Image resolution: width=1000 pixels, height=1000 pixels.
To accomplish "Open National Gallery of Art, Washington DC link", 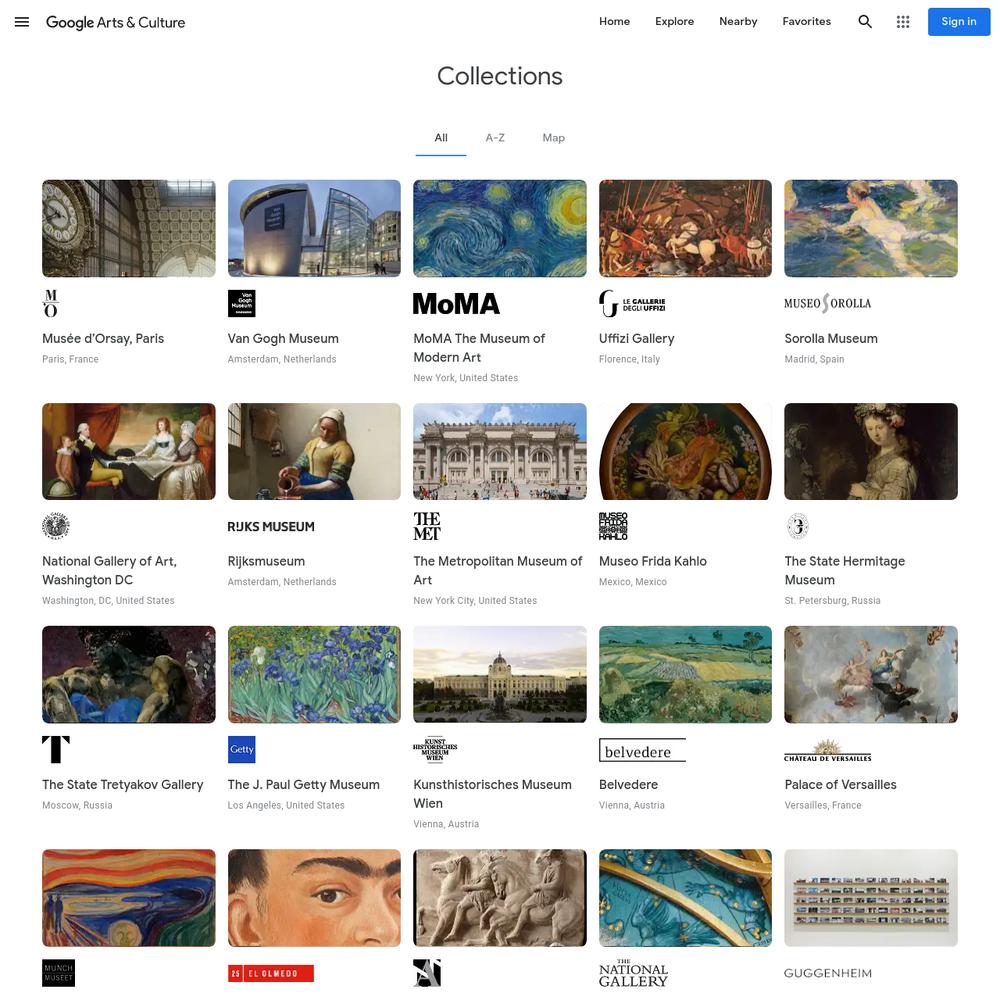I will [x=109, y=571].
